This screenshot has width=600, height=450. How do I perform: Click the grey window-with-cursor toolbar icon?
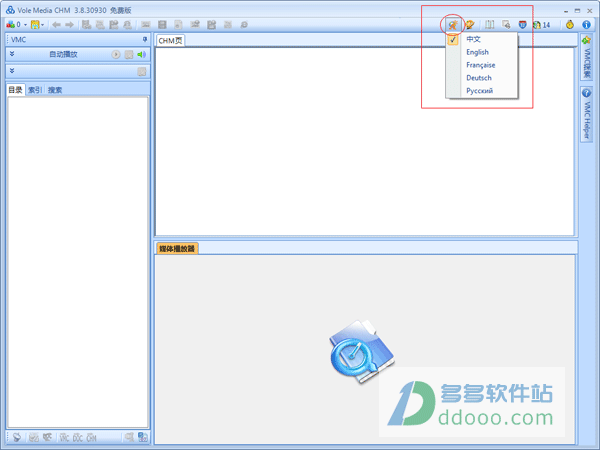point(506,25)
